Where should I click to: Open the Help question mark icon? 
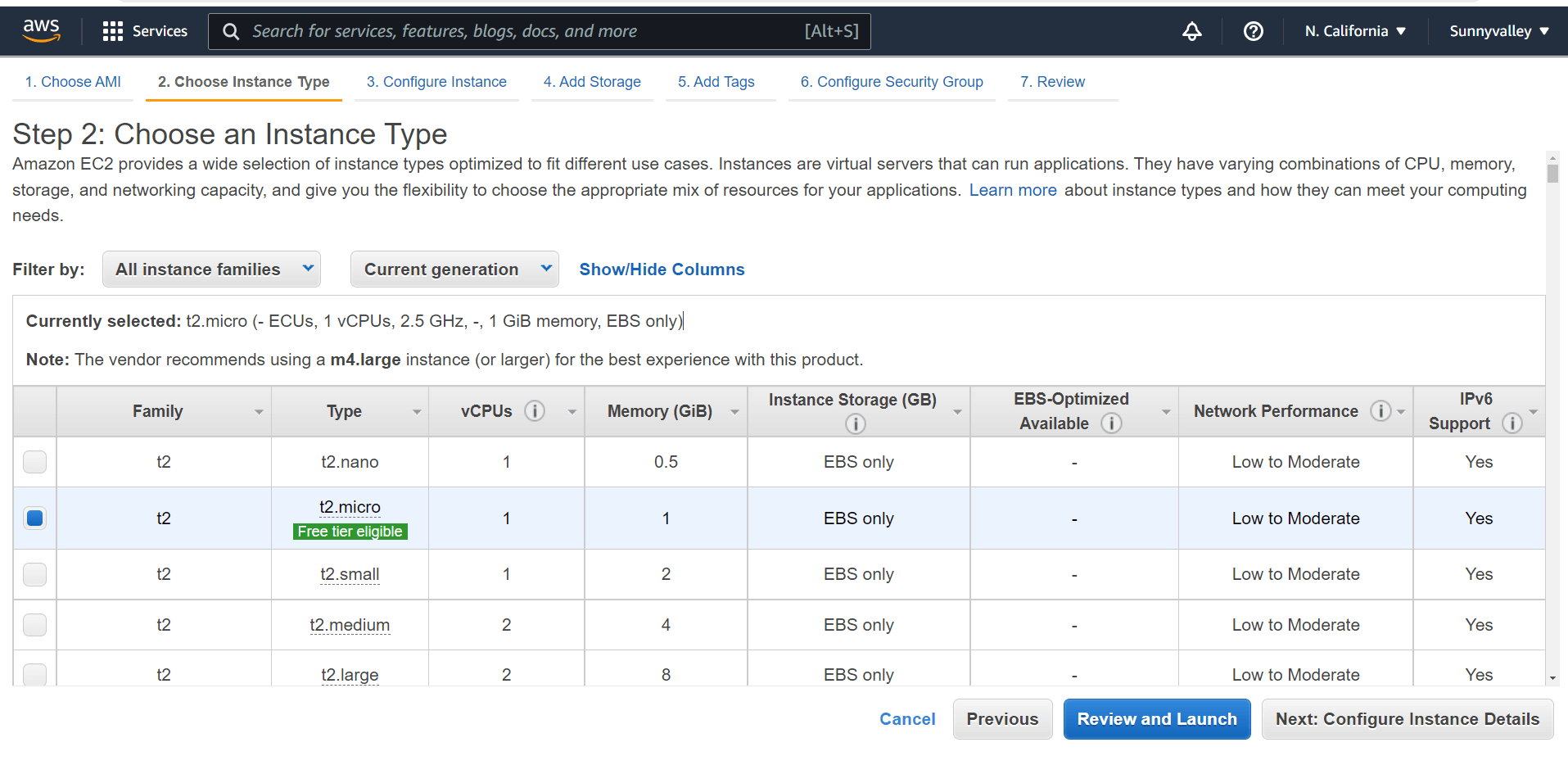pos(1253,31)
